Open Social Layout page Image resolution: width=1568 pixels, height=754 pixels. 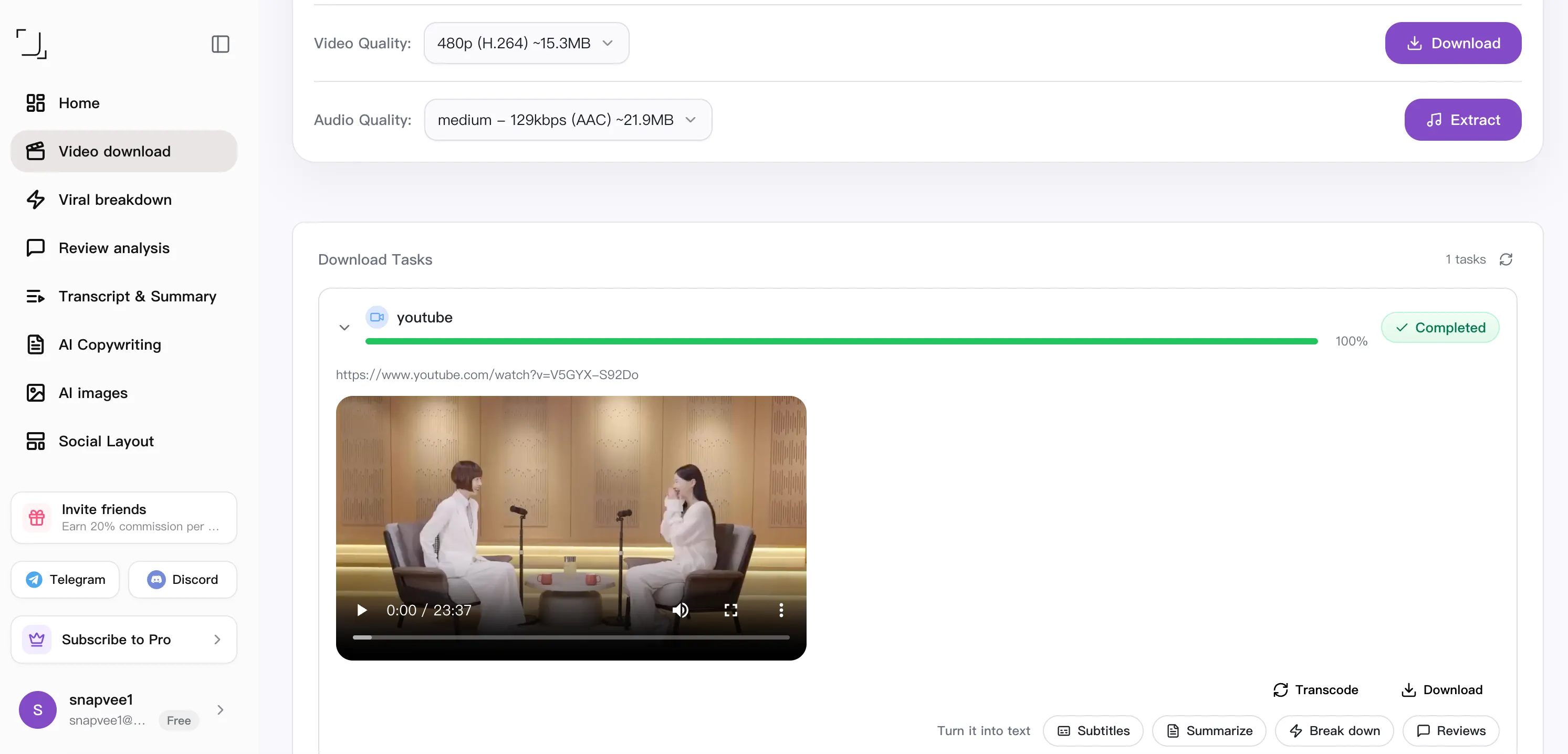tap(123, 441)
